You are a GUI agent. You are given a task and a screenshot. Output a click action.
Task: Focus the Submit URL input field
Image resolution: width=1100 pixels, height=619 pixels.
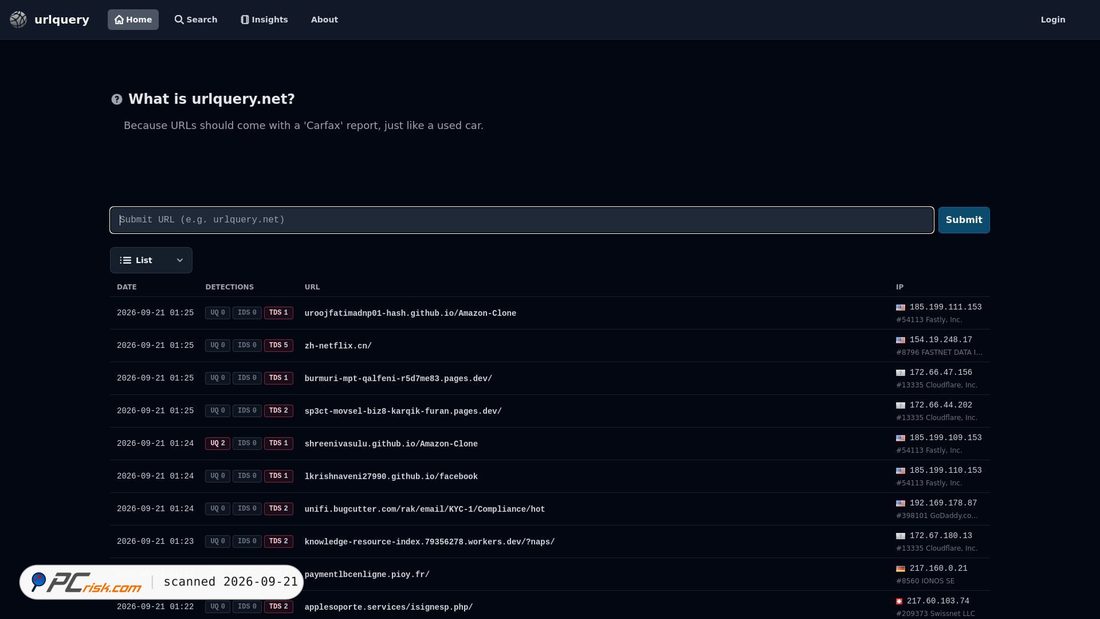pyautogui.click(x=521, y=220)
